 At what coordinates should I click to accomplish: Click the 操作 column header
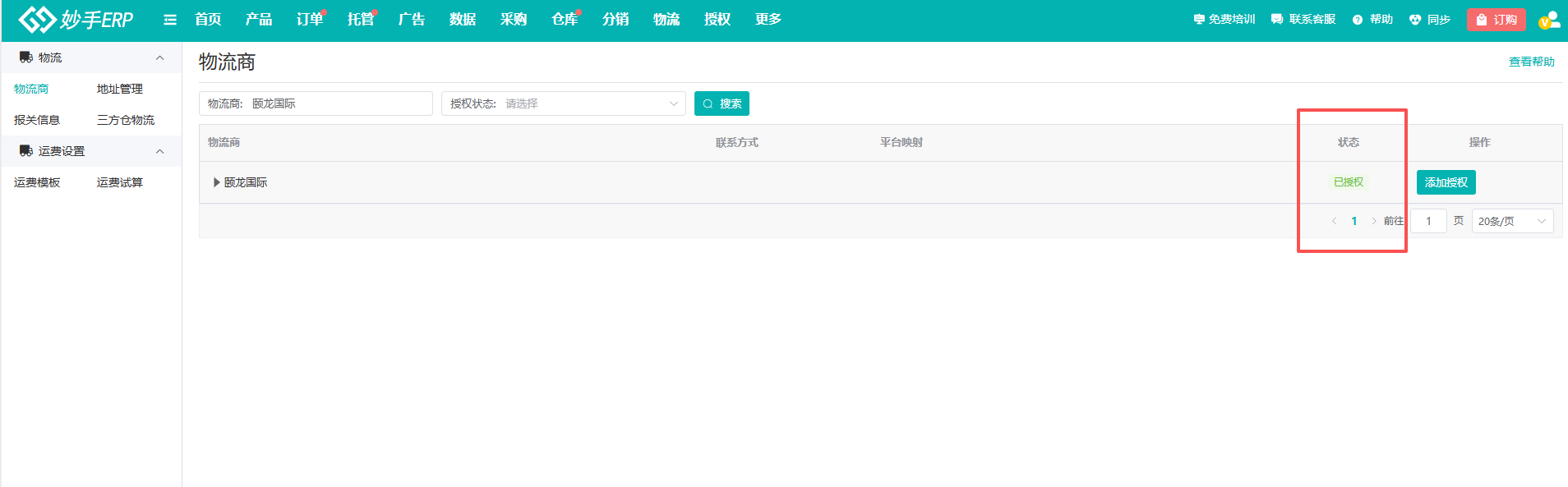1480,142
